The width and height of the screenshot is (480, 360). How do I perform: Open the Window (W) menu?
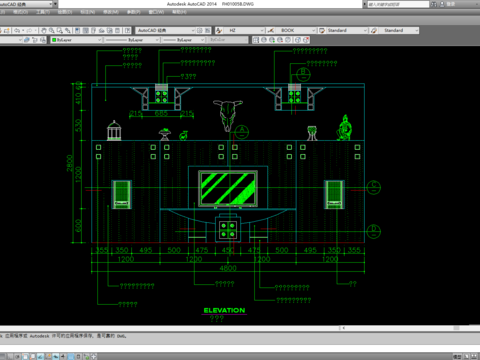point(156,12)
